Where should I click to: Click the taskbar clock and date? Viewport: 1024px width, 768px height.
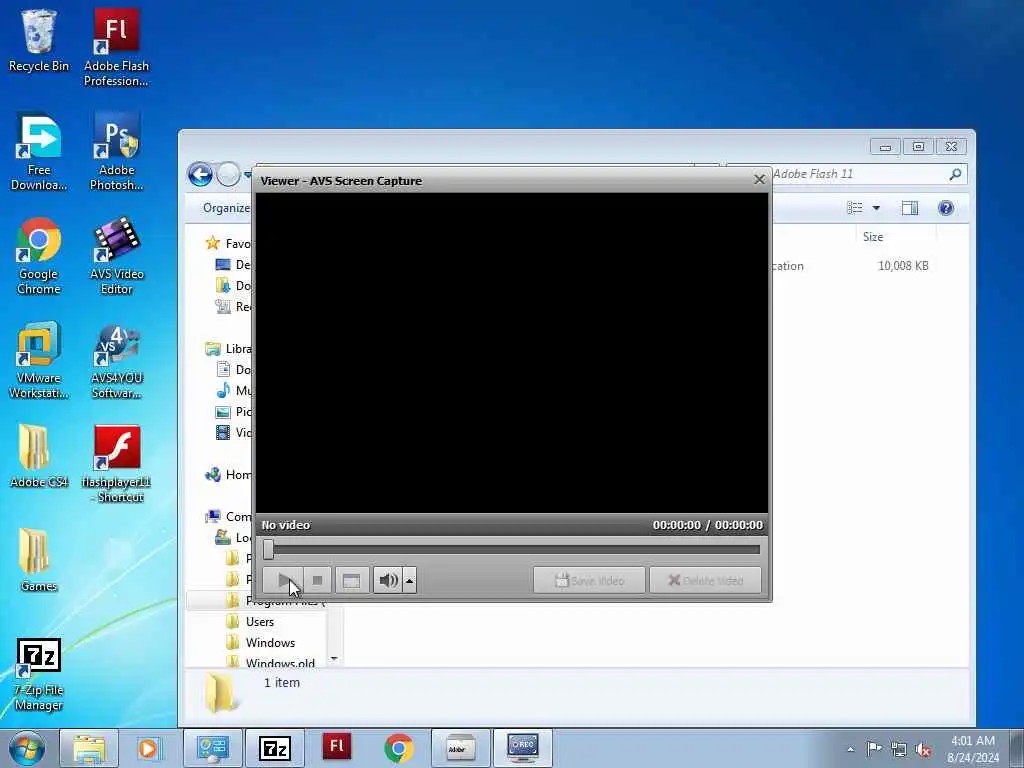pos(973,749)
